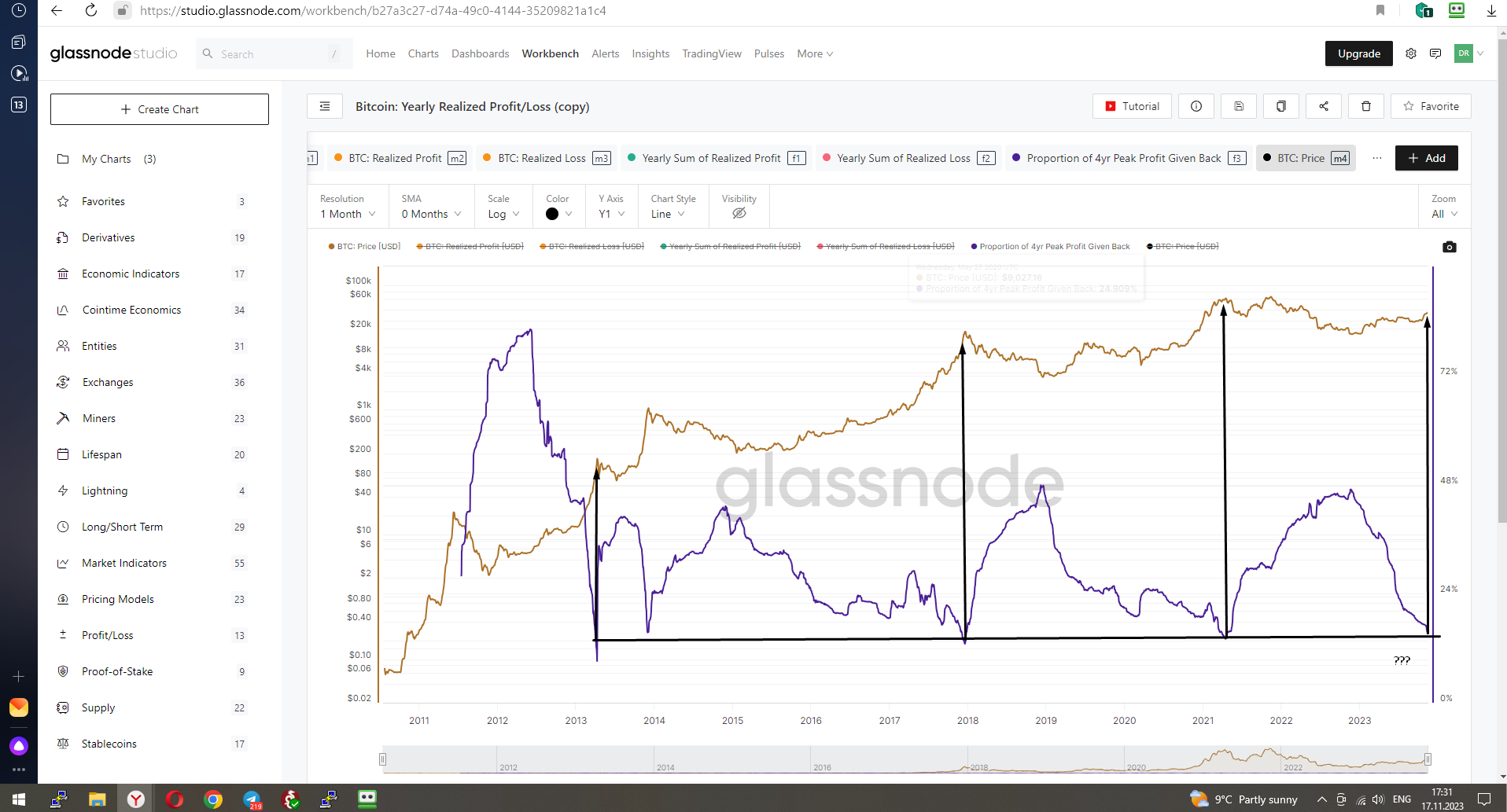Click Create Chart button
The image size is (1507, 812).
[x=160, y=109]
